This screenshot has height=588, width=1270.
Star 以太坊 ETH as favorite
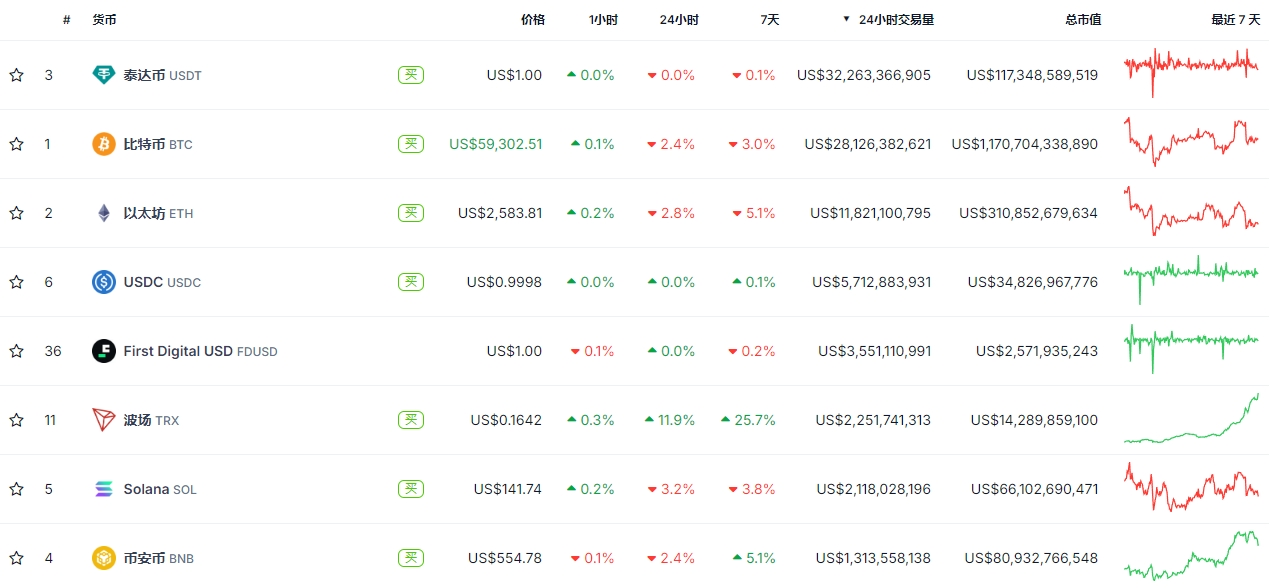(x=16, y=213)
